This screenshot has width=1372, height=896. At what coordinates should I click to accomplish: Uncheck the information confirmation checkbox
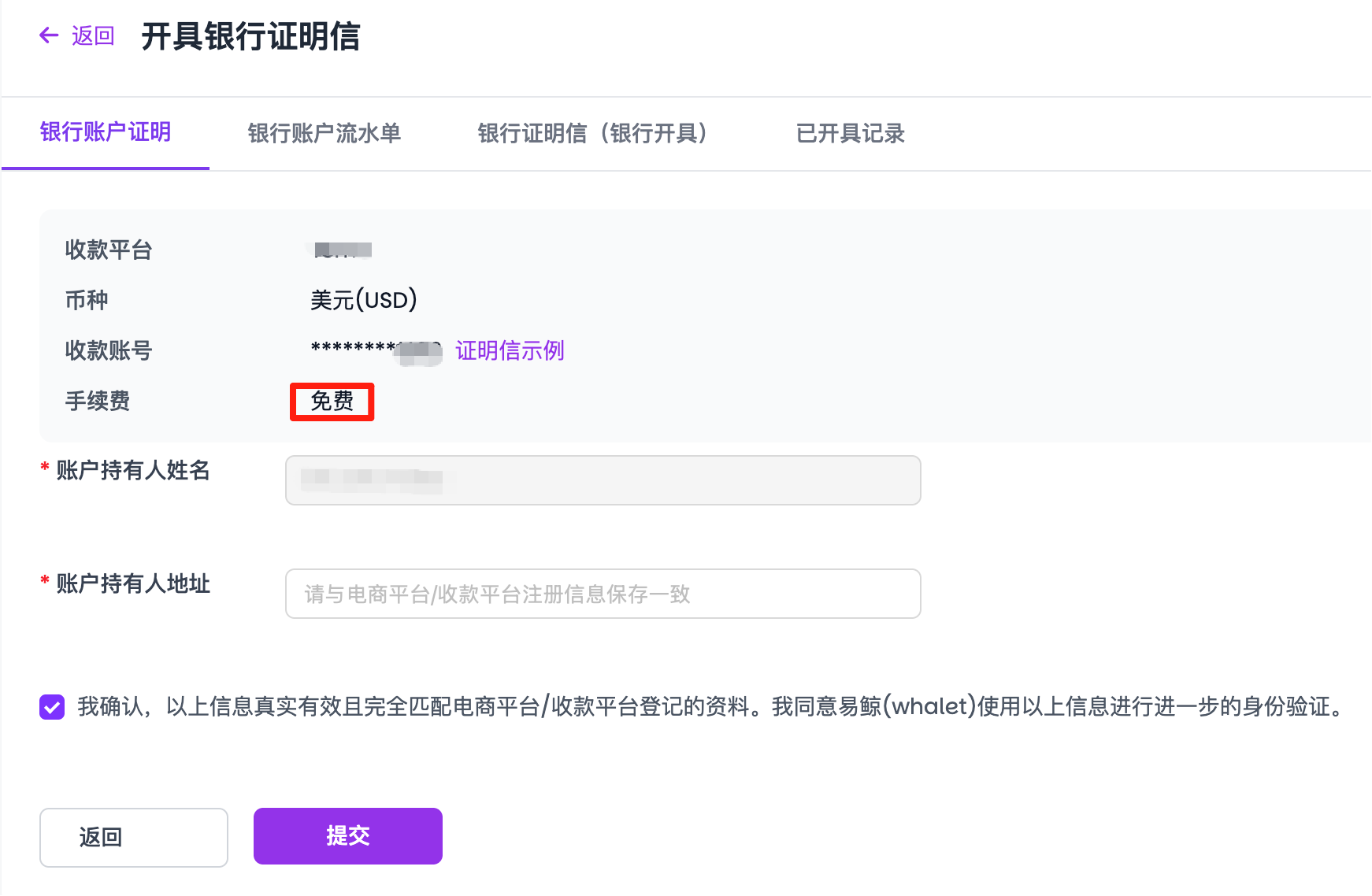(x=51, y=709)
